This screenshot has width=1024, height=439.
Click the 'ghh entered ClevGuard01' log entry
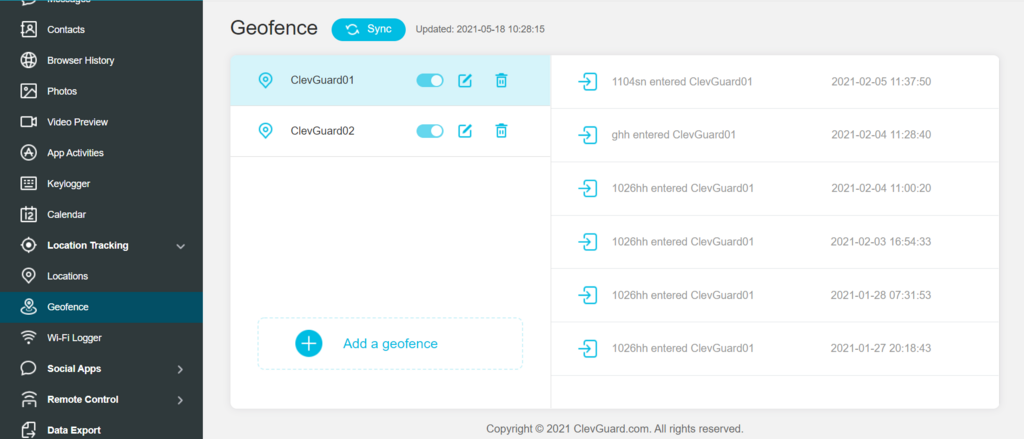tap(674, 135)
